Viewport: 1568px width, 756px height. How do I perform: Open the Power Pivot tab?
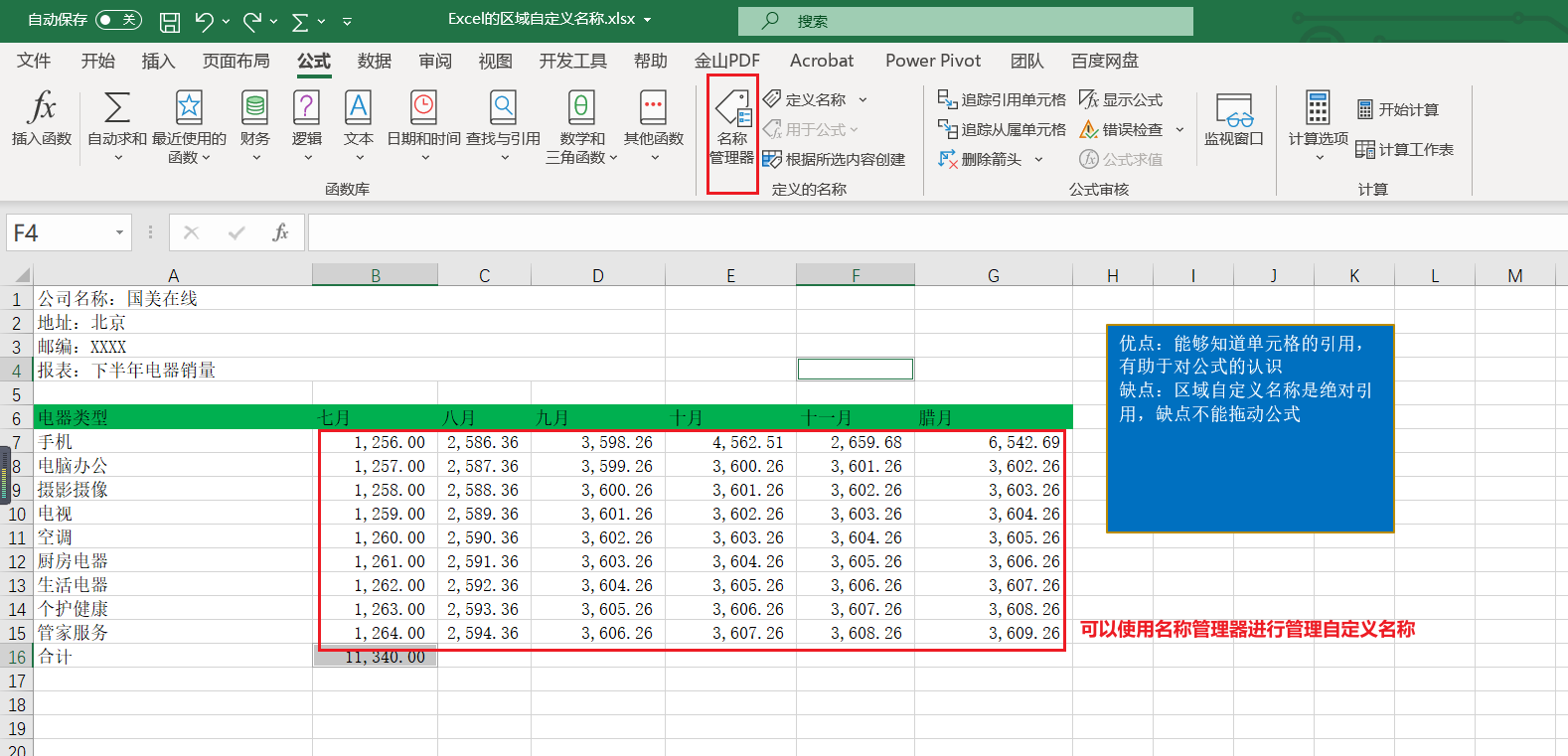[933, 61]
